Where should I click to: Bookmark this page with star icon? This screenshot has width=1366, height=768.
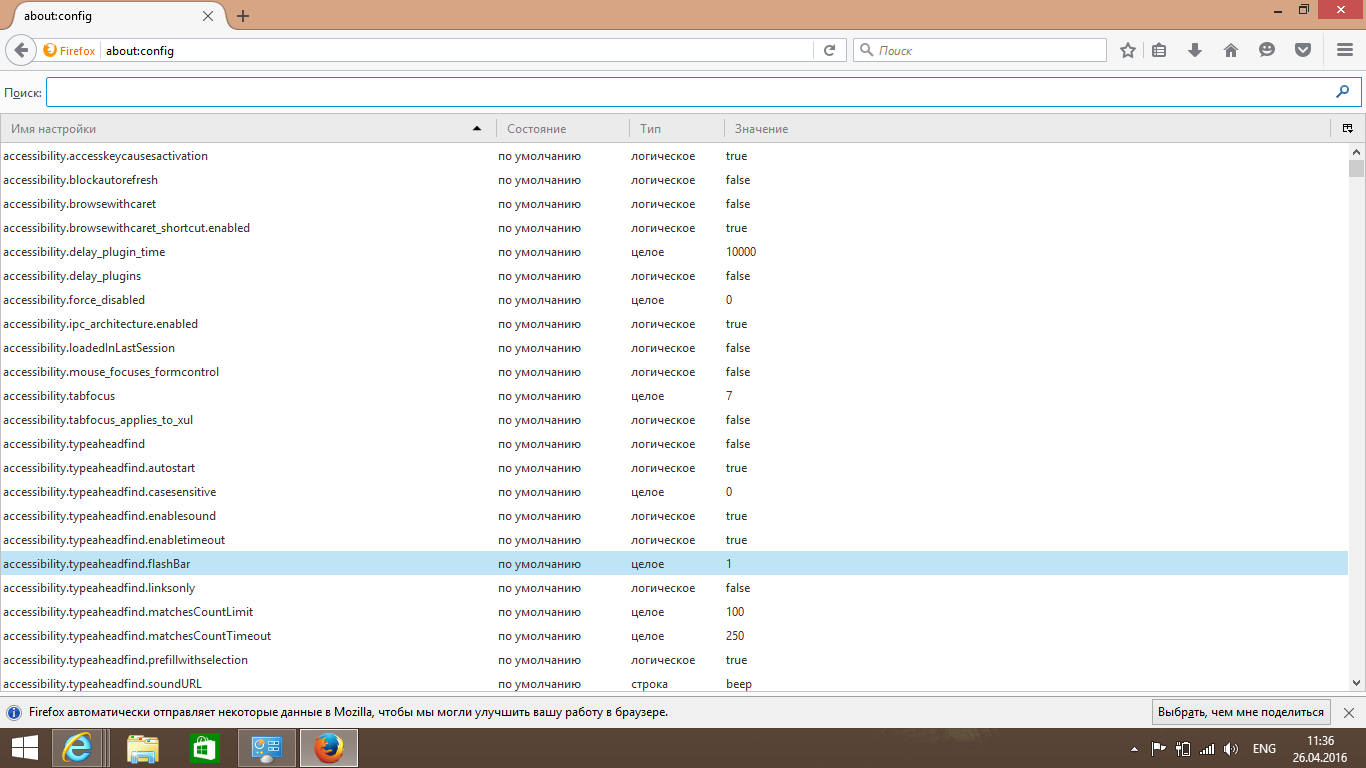(1128, 50)
